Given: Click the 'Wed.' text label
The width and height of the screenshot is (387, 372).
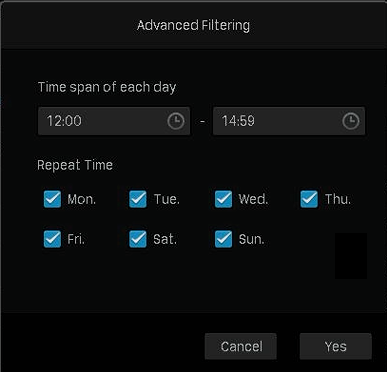Looking at the screenshot, I should [253, 199].
